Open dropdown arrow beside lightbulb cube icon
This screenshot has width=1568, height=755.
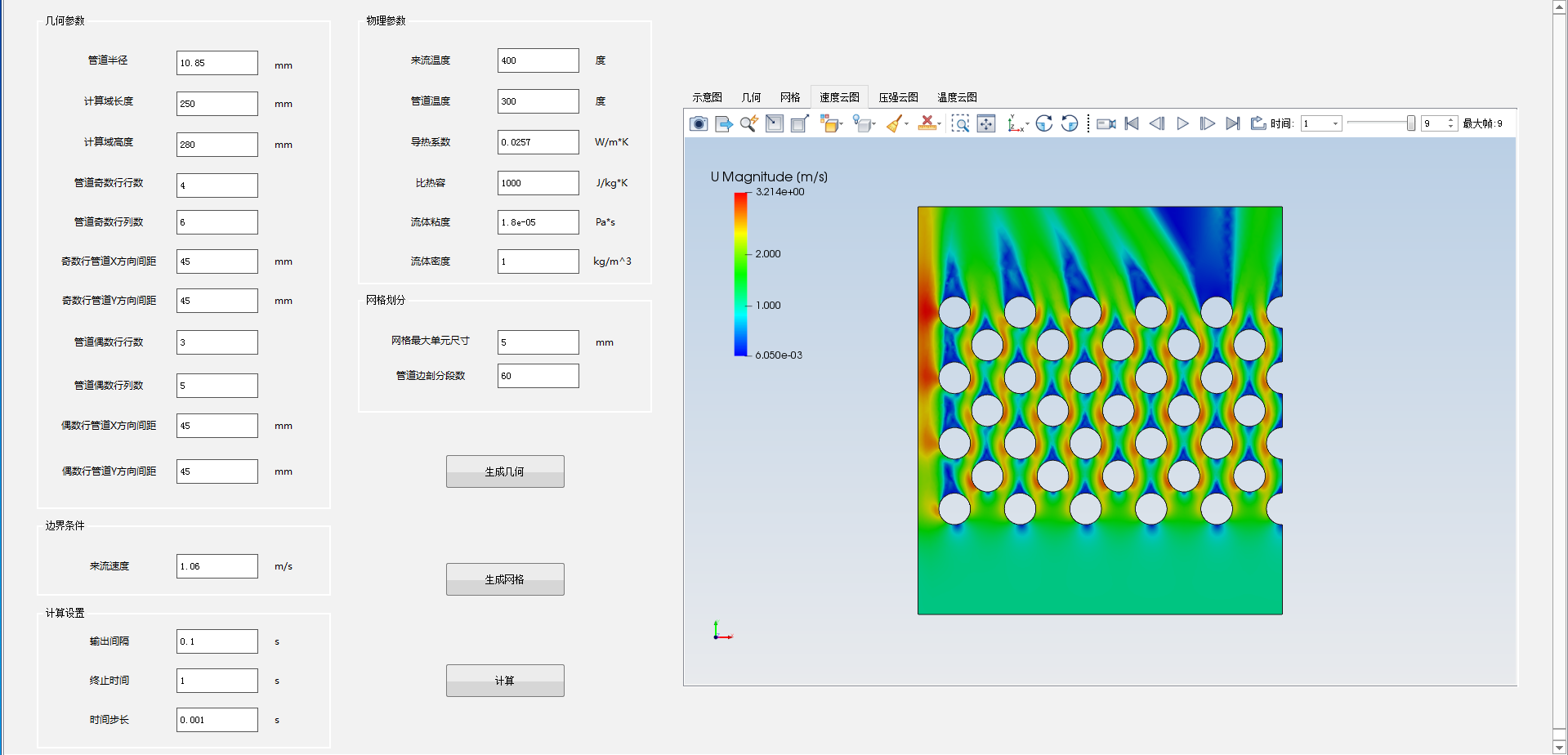click(873, 124)
